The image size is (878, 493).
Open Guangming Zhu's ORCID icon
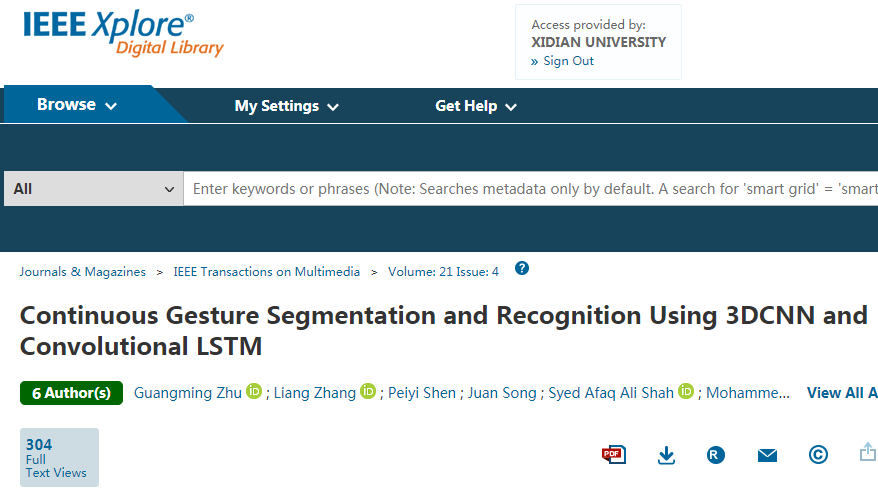pyautogui.click(x=254, y=392)
